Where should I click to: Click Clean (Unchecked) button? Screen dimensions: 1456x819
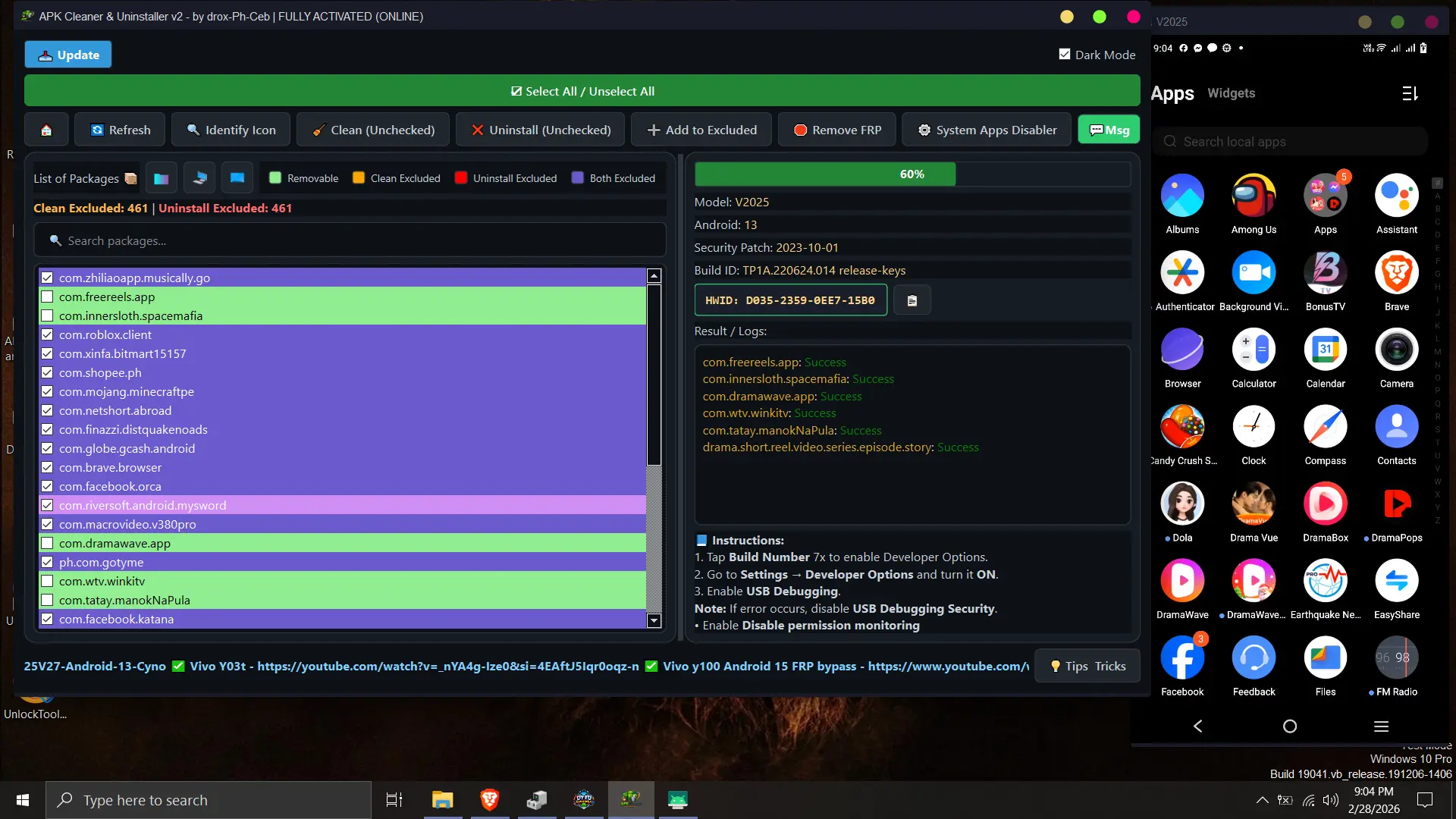click(x=373, y=130)
